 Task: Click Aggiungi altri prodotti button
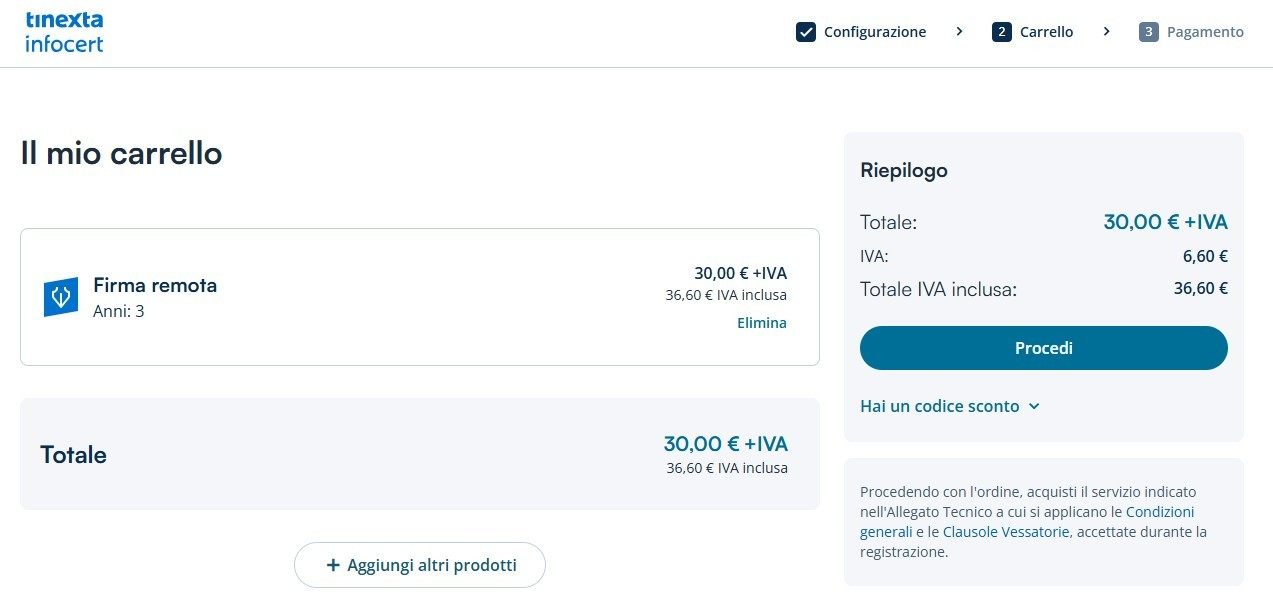point(420,565)
